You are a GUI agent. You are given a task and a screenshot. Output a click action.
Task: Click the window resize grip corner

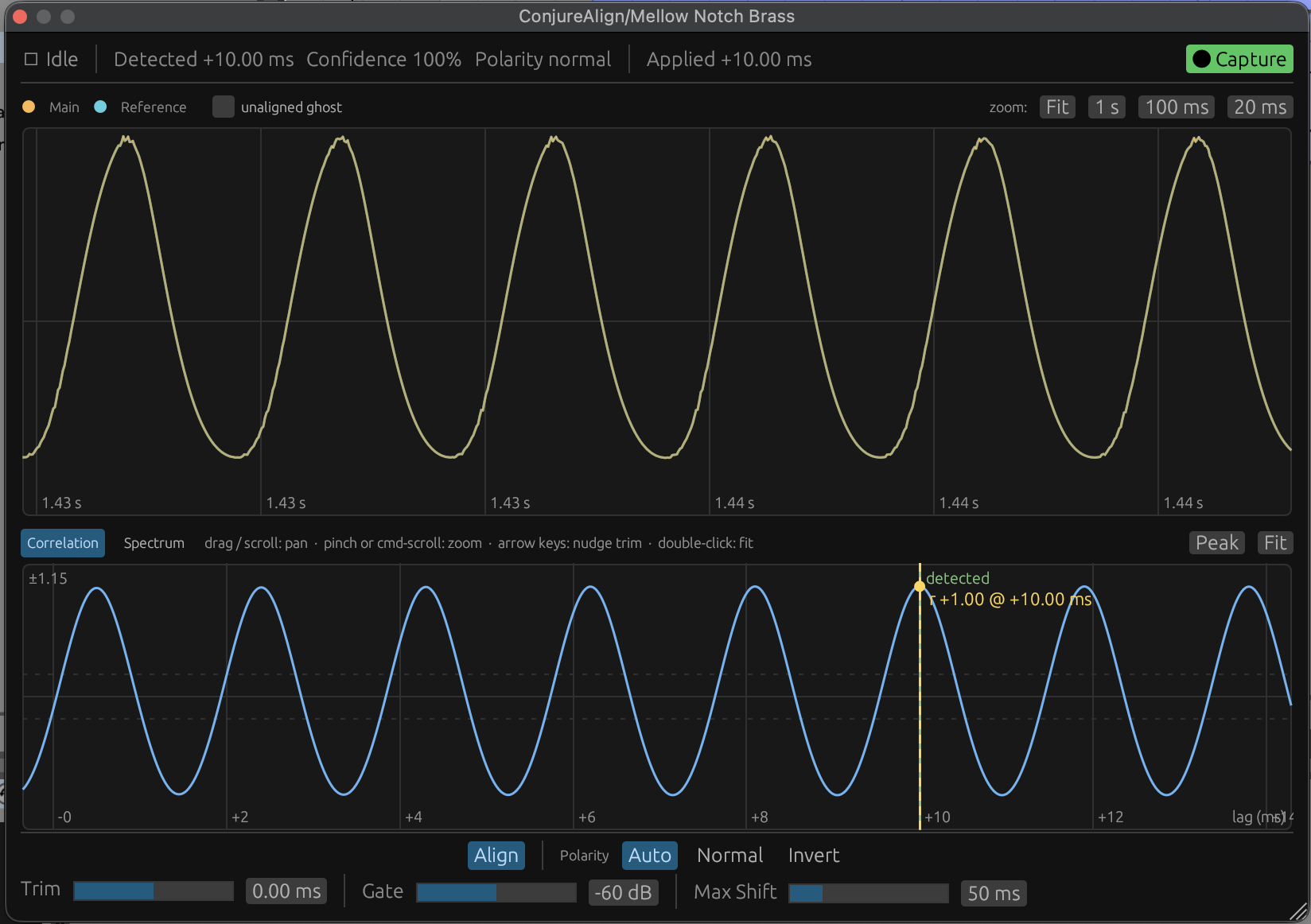point(1298,911)
